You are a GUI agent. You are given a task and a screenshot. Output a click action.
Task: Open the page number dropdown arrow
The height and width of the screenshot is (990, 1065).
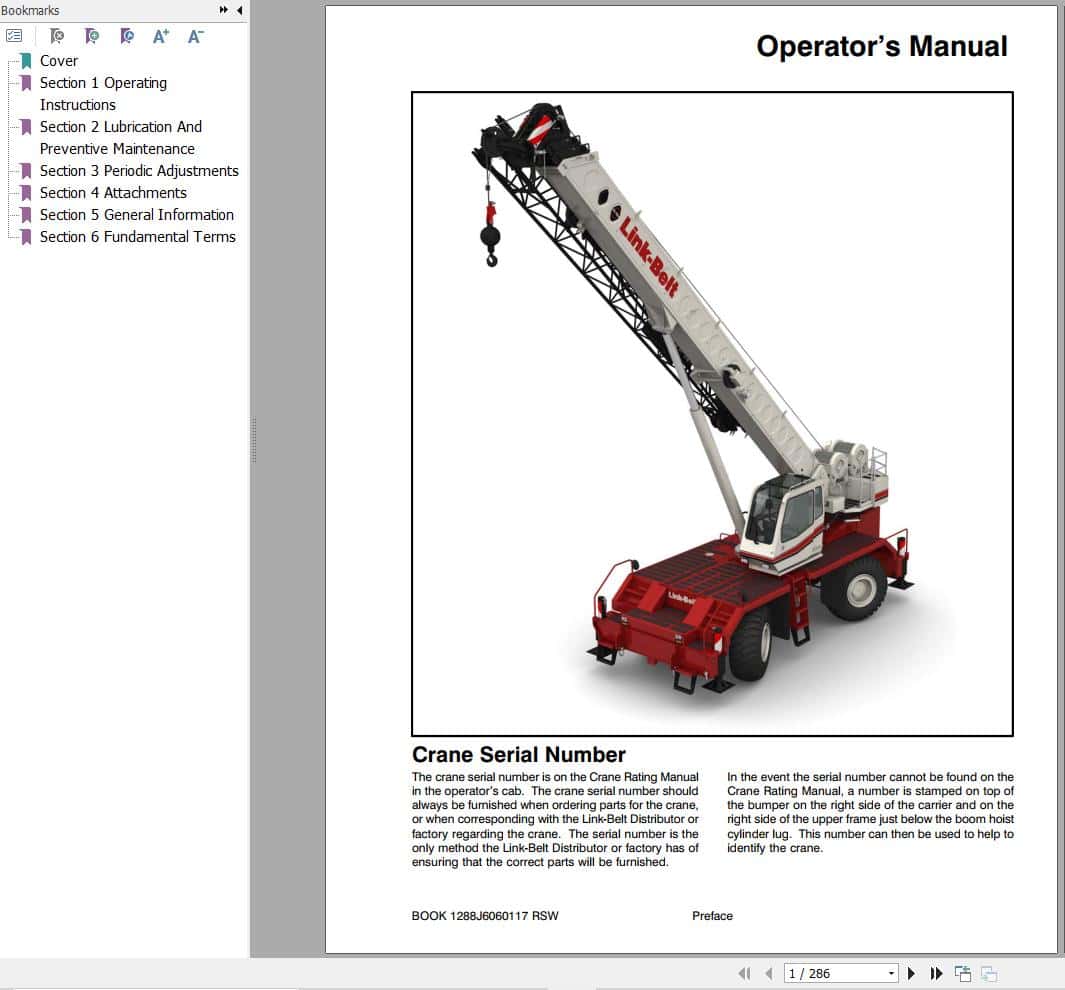tap(893, 972)
